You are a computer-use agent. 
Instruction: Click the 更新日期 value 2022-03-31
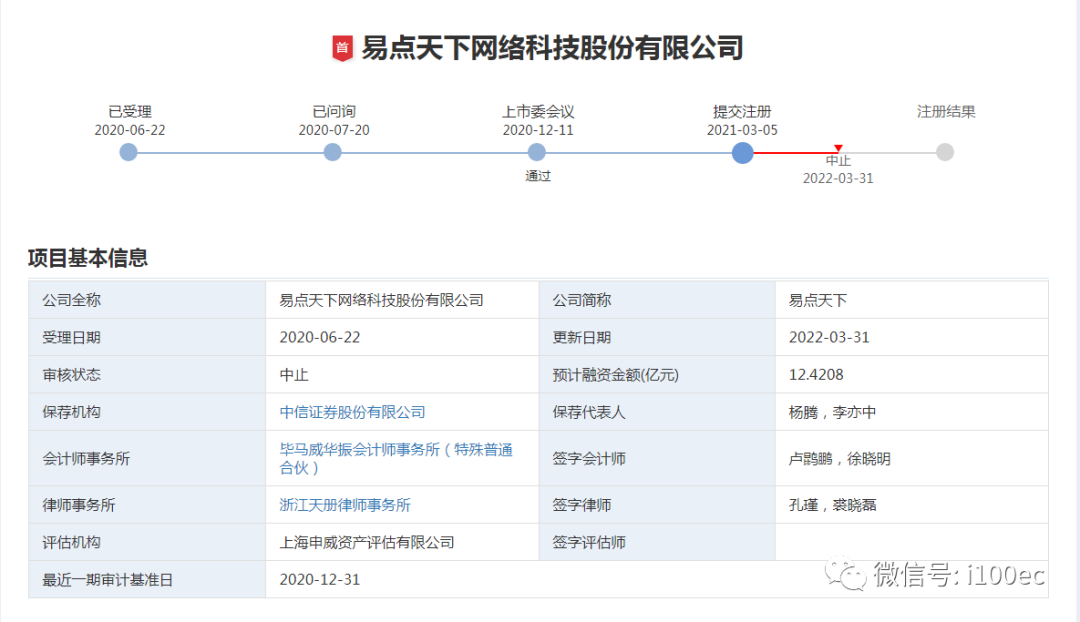829,338
